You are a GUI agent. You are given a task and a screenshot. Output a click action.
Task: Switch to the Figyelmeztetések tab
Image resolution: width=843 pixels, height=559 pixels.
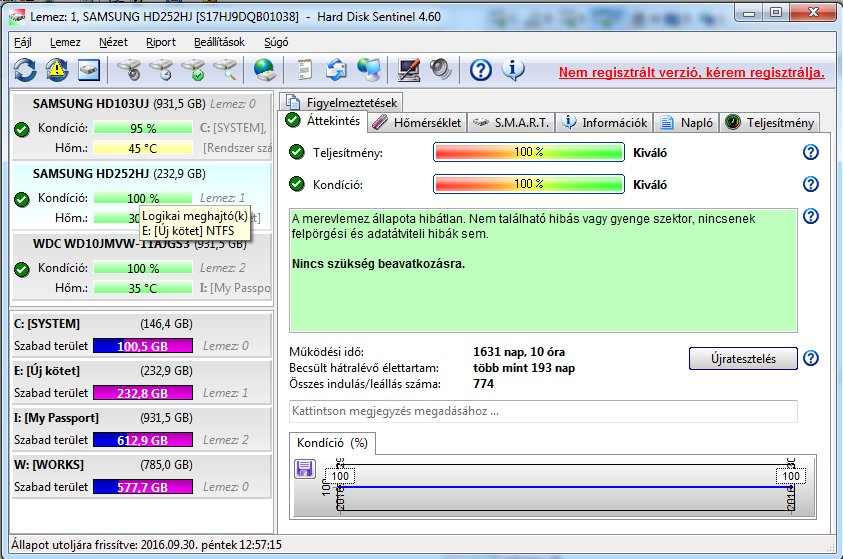[x=341, y=102]
